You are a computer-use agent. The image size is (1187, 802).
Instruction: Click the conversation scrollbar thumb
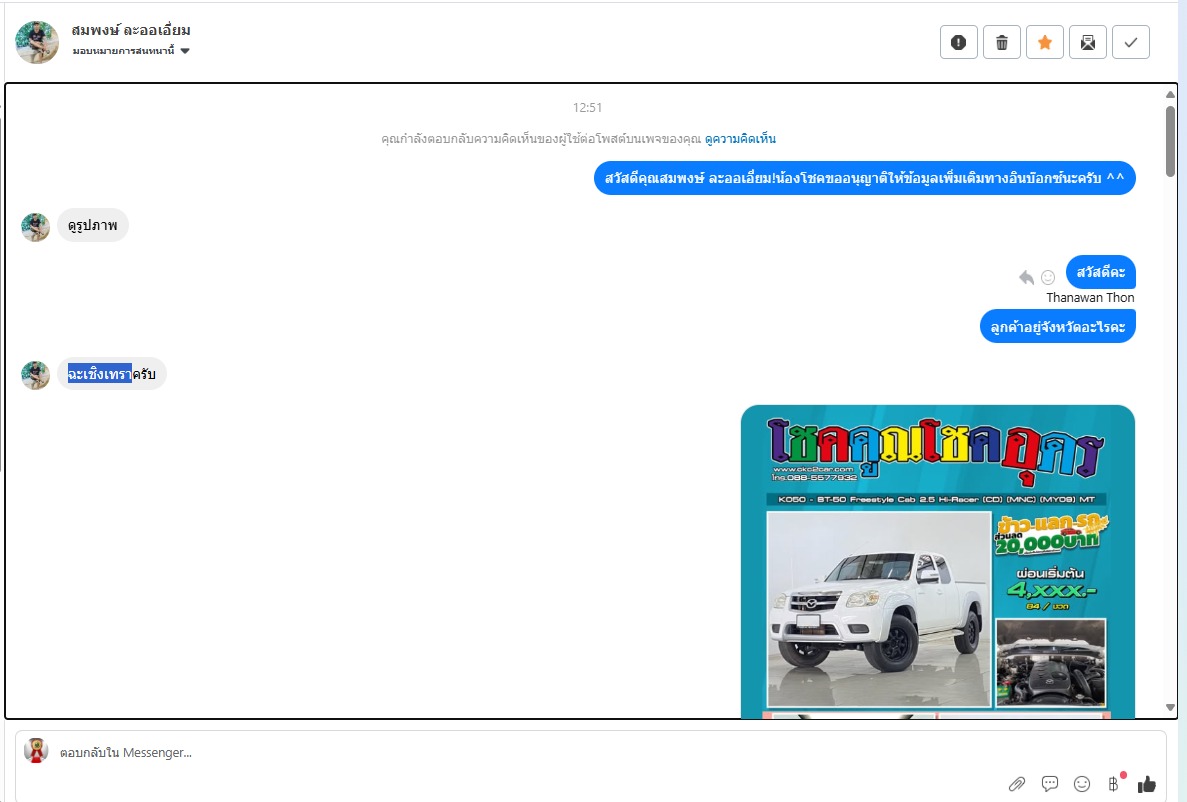(x=1170, y=142)
